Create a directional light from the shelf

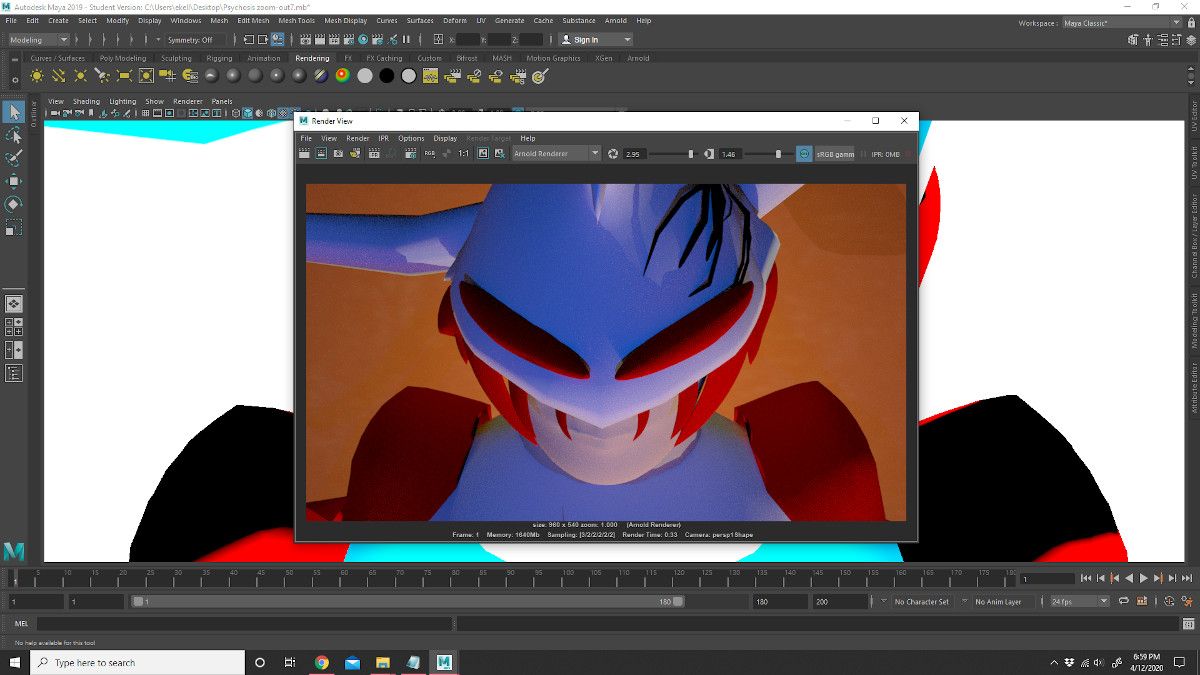(x=58, y=76)
